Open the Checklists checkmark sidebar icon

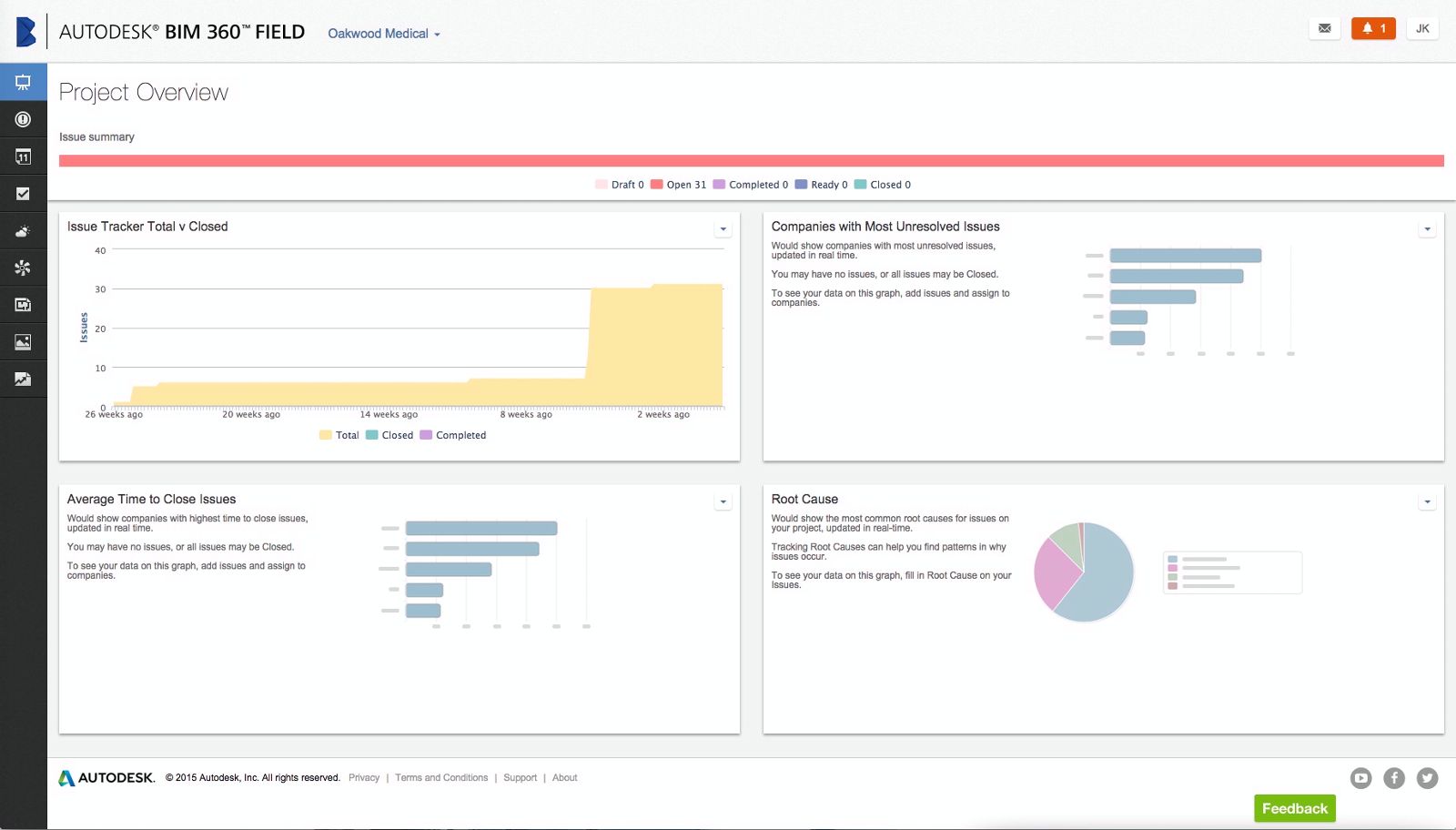pyautogui.click(x=23, y=194)
